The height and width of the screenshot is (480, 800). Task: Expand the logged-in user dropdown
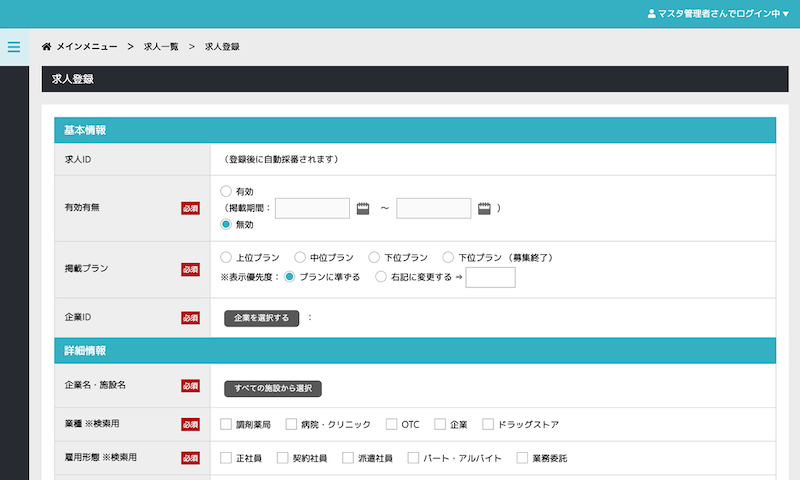[x=785, y=14]
